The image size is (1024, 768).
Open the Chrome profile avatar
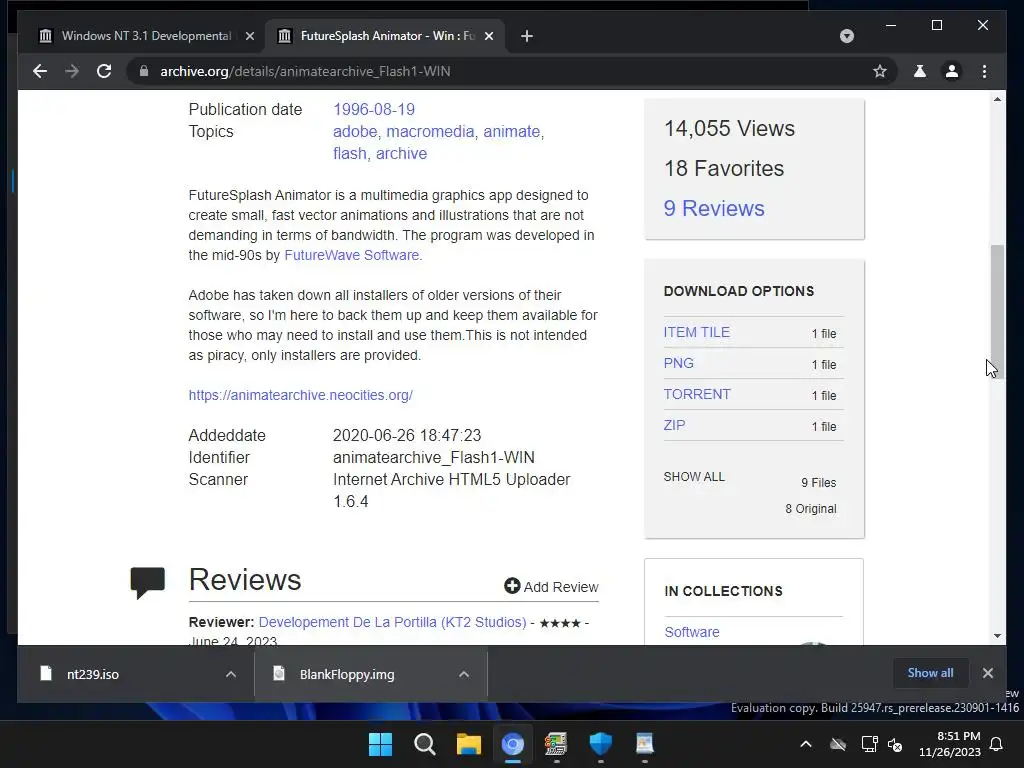952,71
